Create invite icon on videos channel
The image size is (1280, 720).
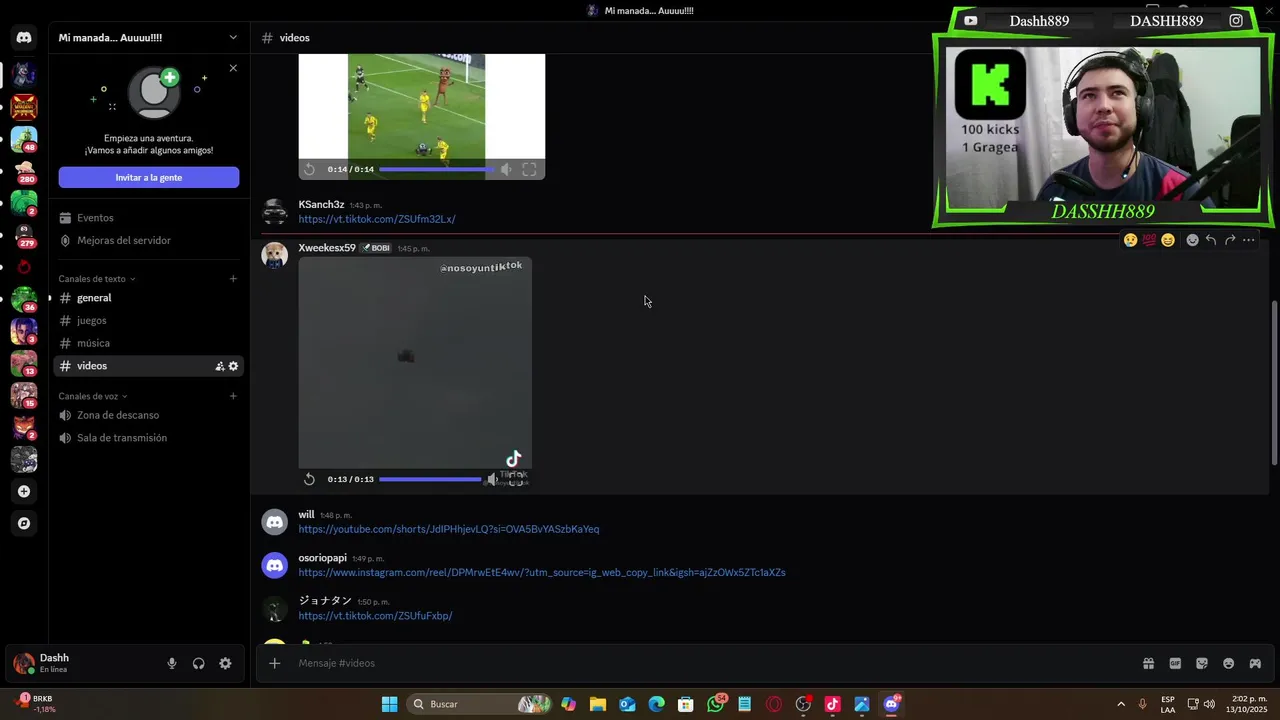click(x=219, y=366)
